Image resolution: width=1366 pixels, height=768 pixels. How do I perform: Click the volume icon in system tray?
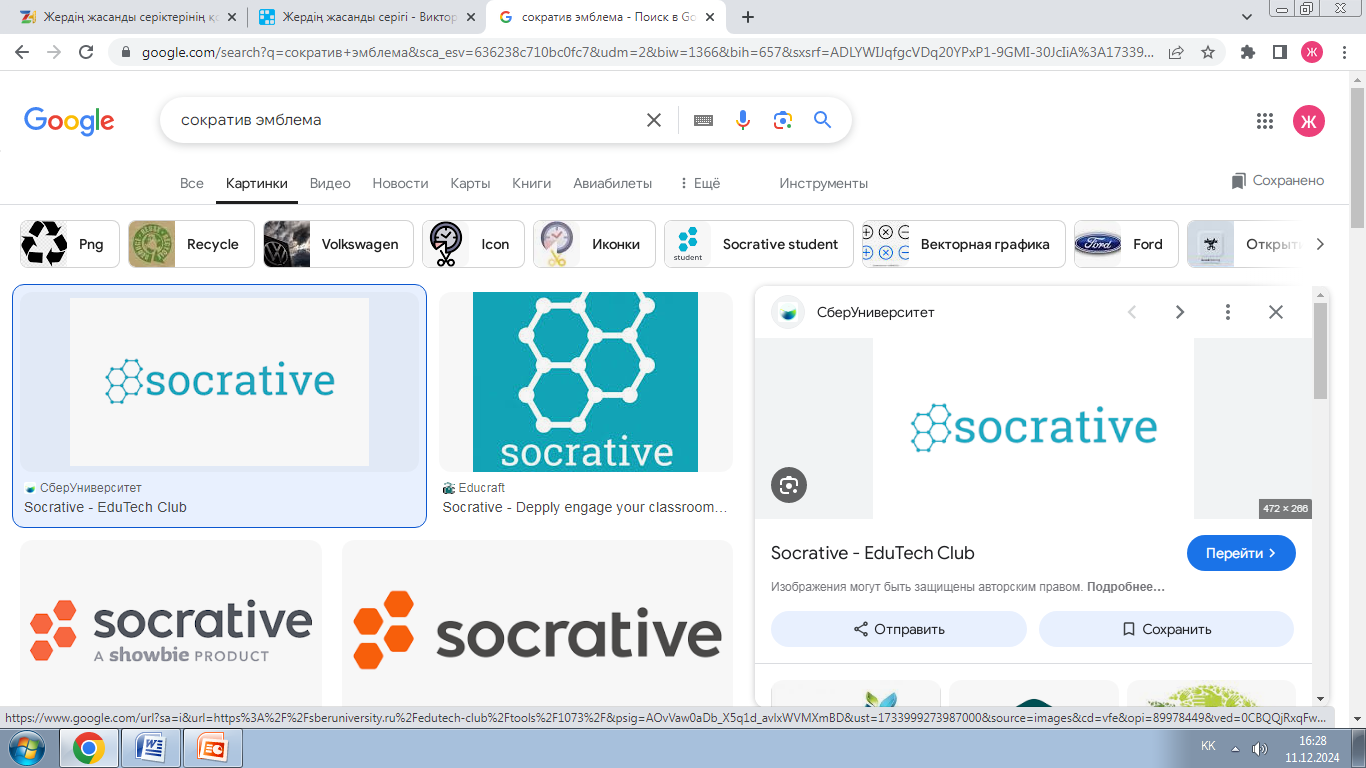point(1260,749)
